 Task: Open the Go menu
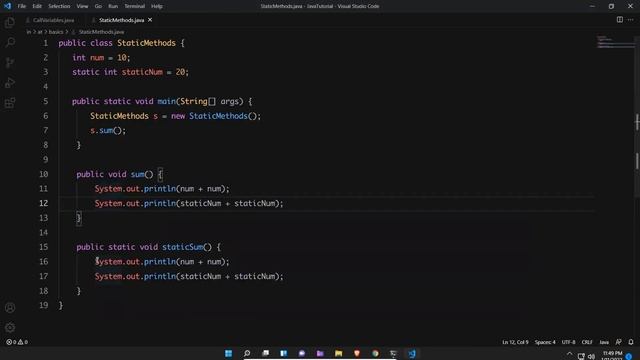pyautogui.click(x=98, y=6)
